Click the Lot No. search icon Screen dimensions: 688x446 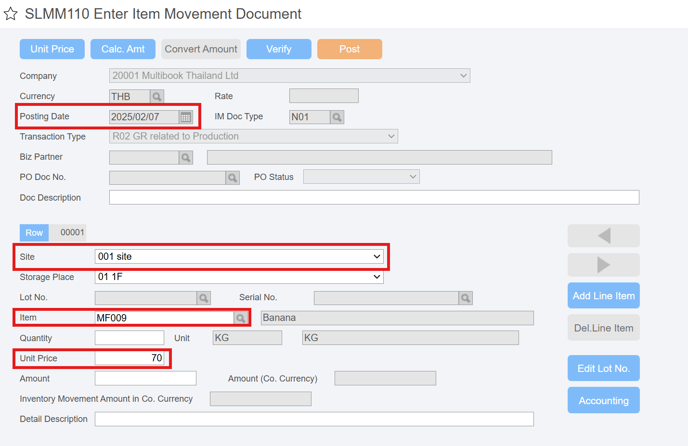[204, 298]
